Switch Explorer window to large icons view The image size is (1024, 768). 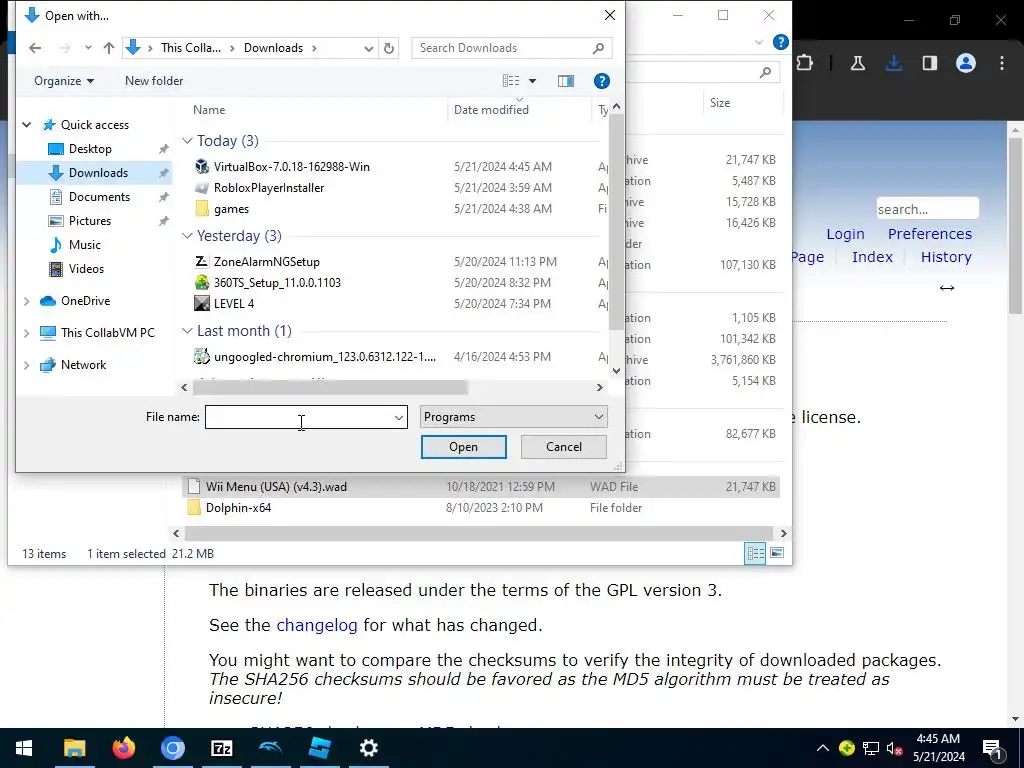pos(776,553)
